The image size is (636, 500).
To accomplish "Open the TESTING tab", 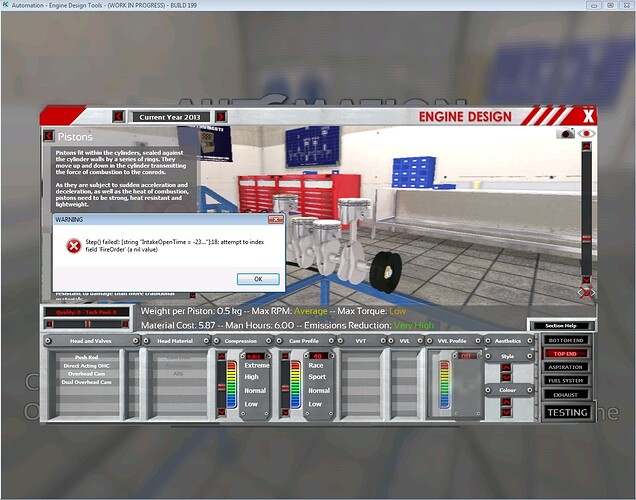I will (x=567, y=412).
